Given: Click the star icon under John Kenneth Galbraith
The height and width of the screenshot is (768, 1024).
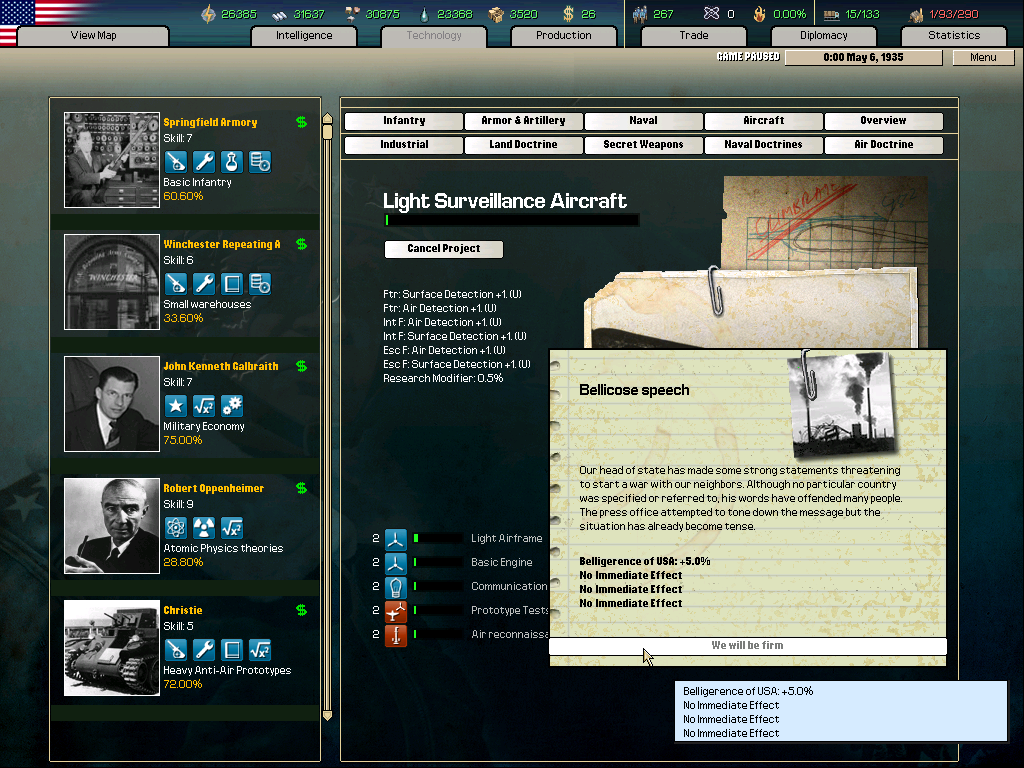Looking at the screenshot, I should (x=176, y=406).
